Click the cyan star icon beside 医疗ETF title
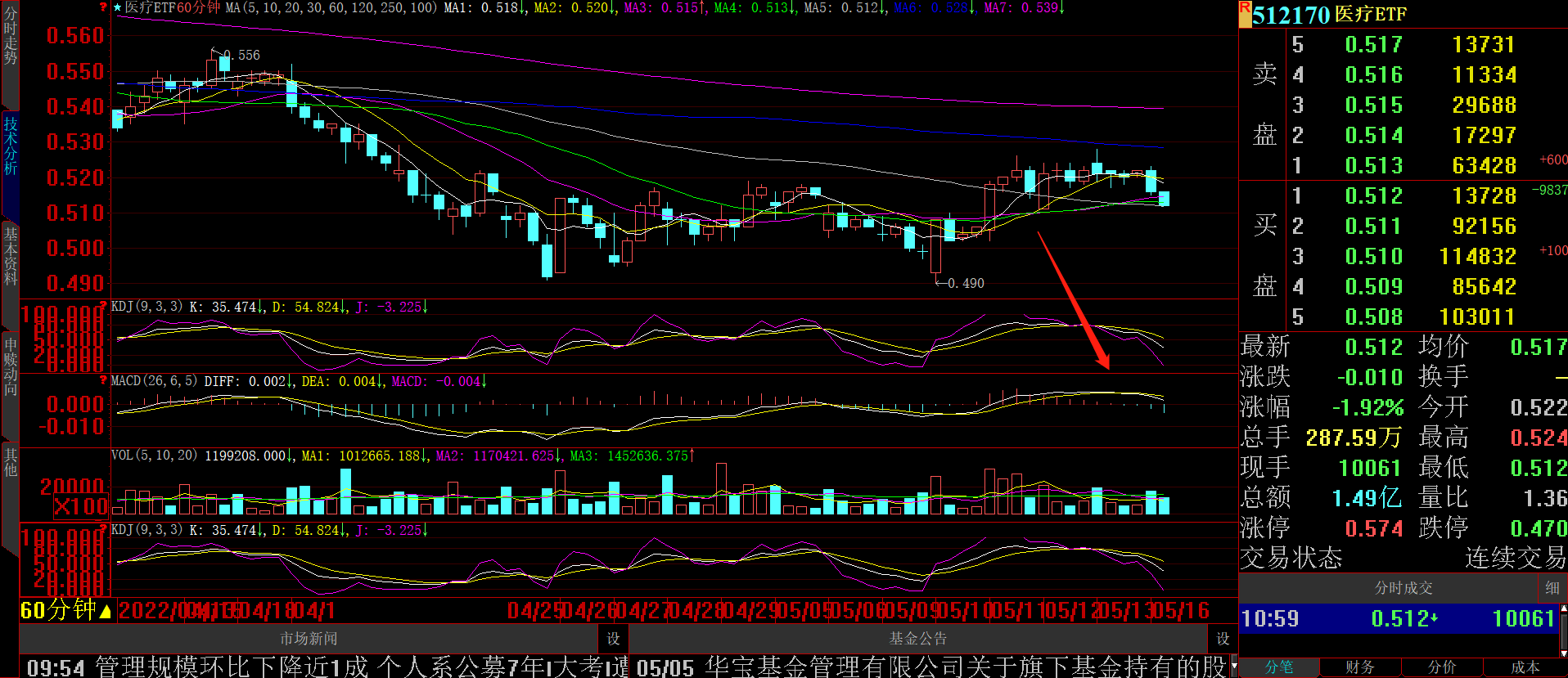1568x678 pixels. pos(117,7)
